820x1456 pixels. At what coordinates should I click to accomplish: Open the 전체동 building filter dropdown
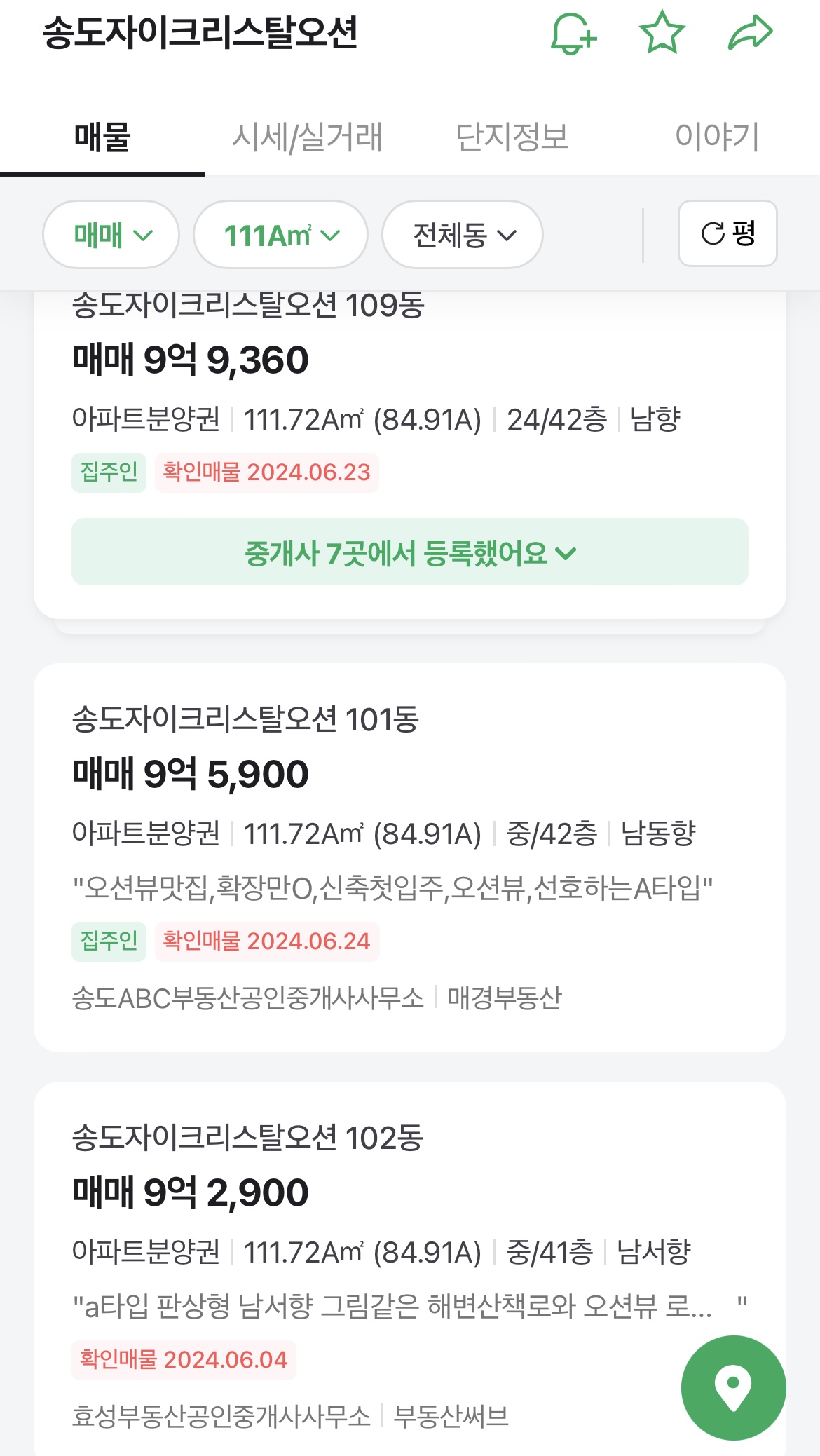(463, 235)
